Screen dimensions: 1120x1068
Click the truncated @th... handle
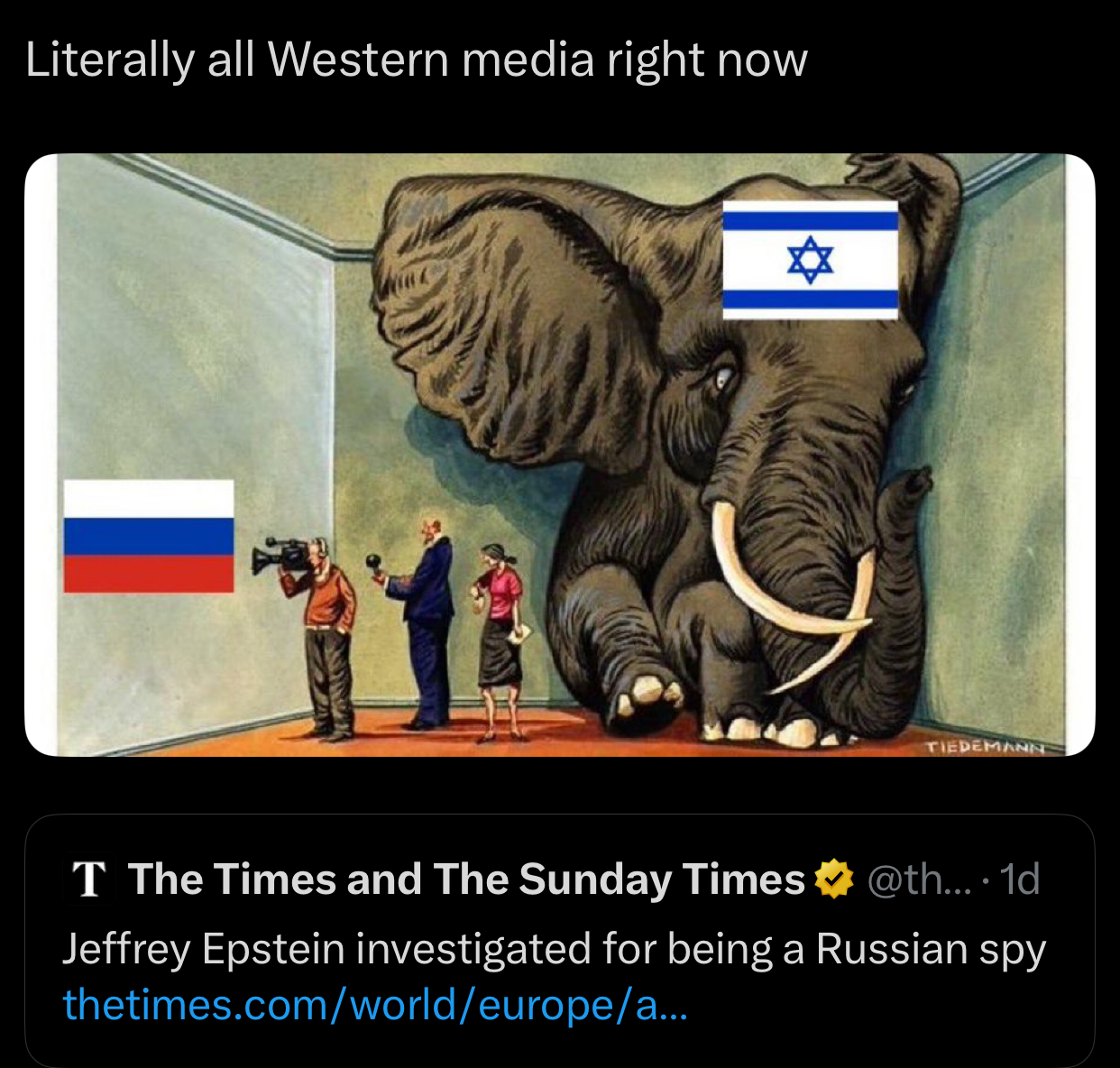(919, 879)
